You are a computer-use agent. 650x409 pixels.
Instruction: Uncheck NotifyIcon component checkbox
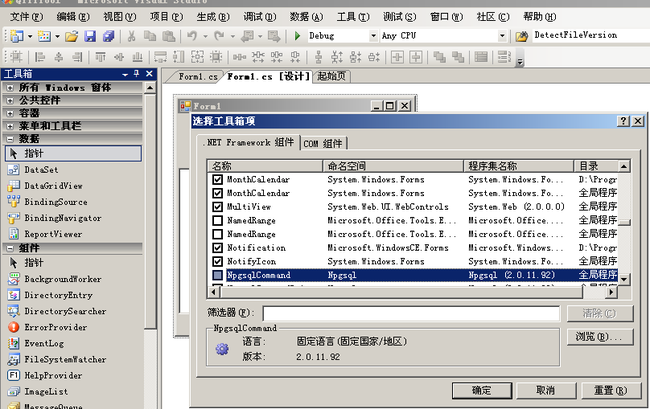pos(217,261)
